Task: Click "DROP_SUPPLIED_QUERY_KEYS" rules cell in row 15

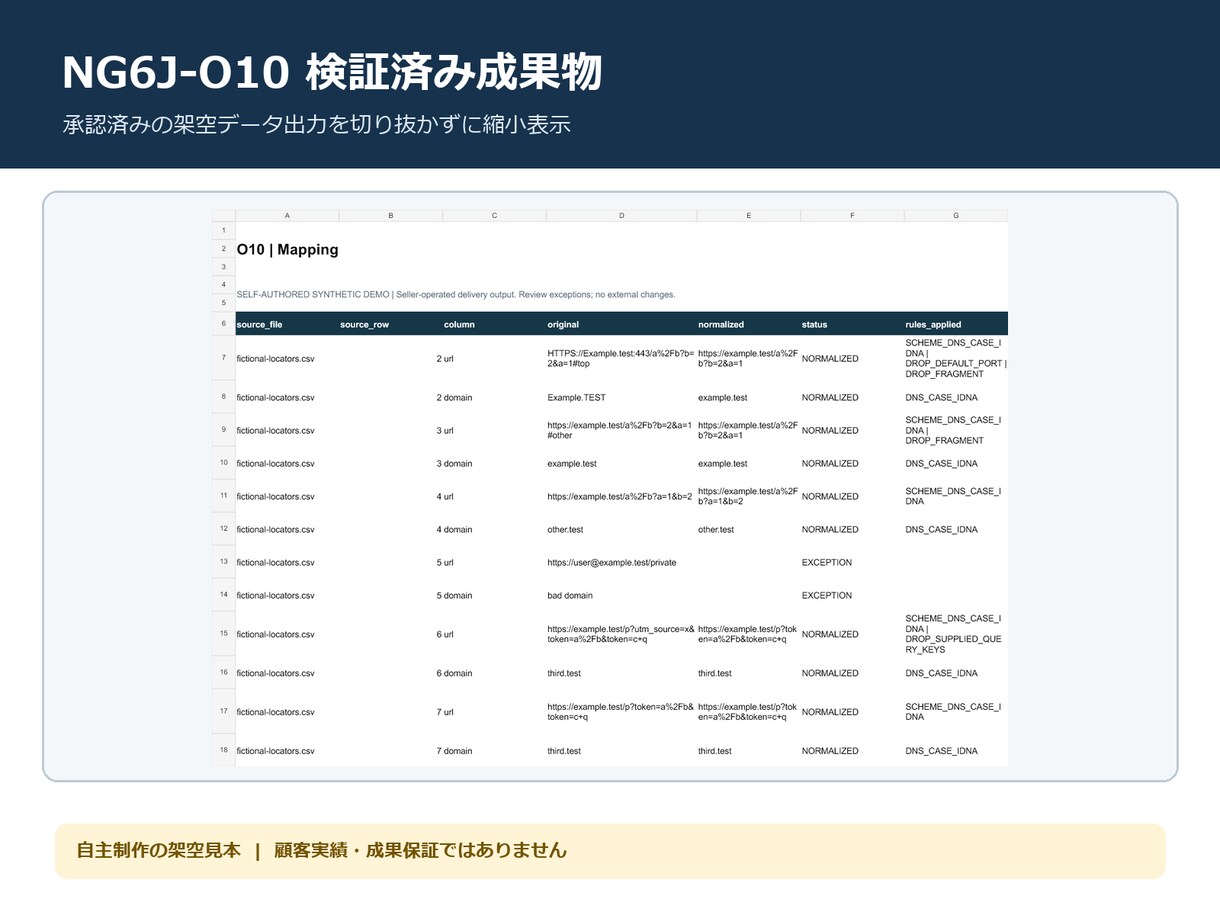Action: coord(954,634)
